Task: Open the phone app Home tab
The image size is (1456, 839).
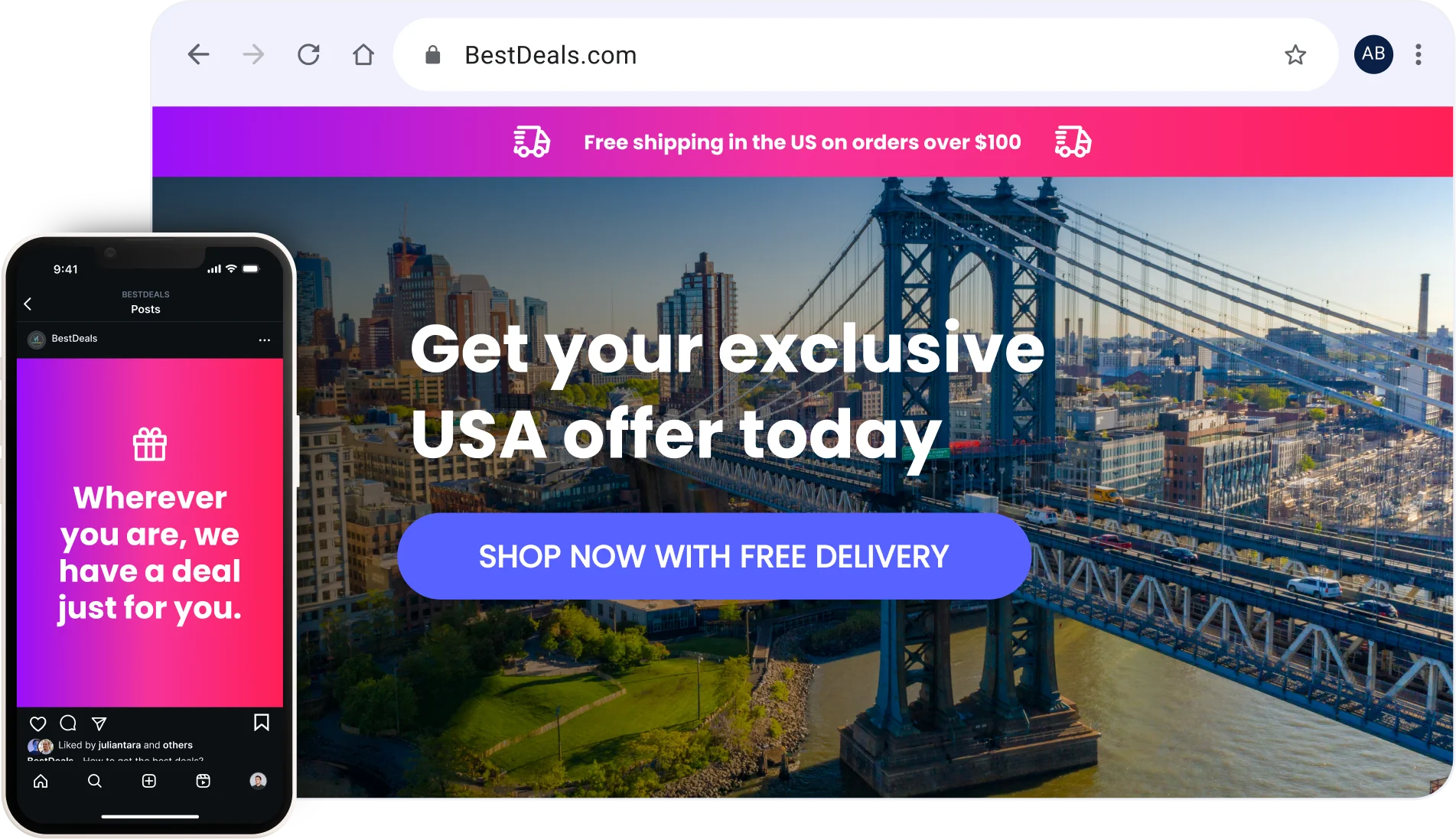Action: [x=41, y=781]
